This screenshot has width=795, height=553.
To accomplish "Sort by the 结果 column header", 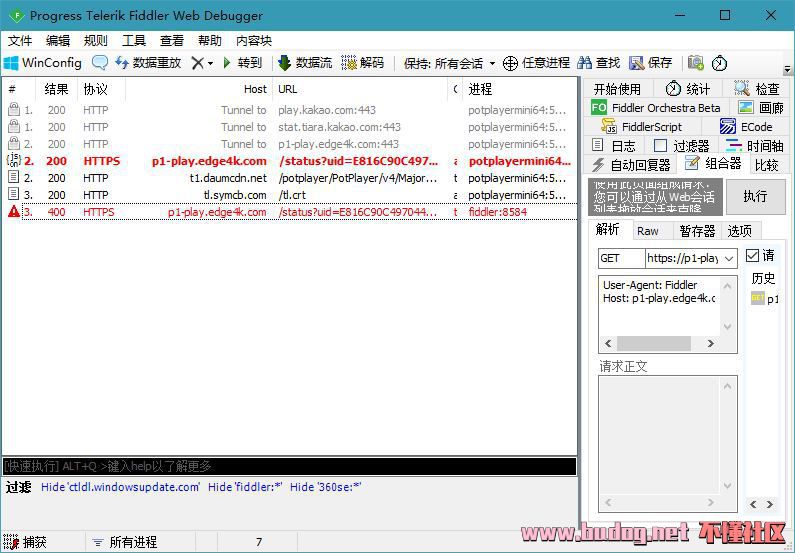I will click(56, 89).
